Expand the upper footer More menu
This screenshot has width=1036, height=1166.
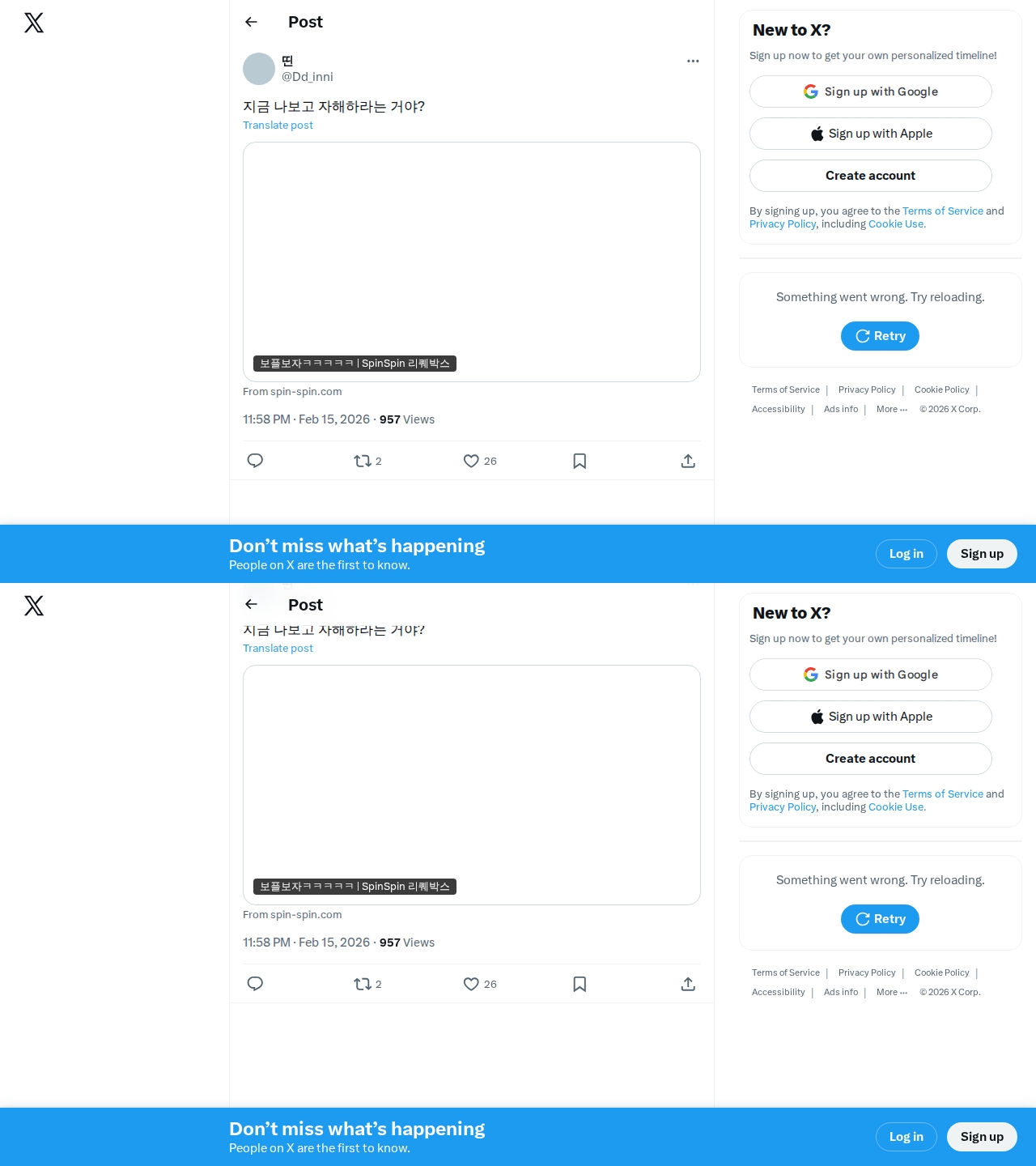892,409
